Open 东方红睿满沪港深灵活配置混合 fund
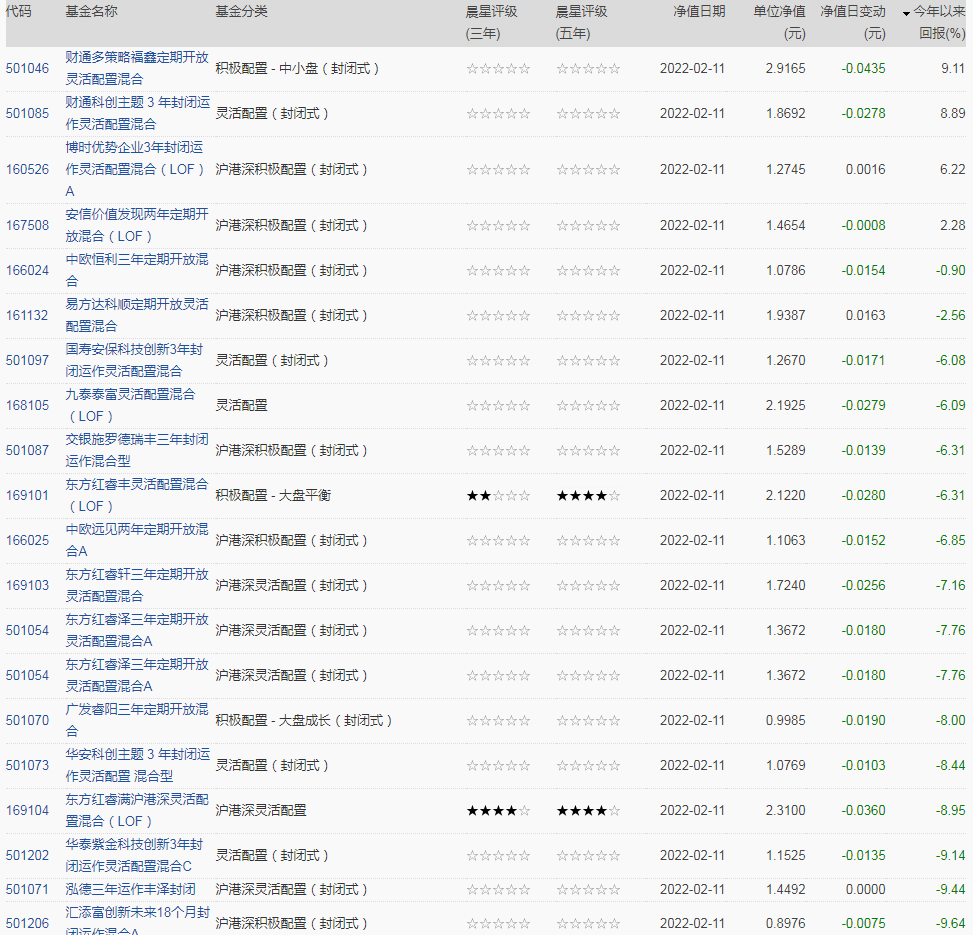 point(137,810)
